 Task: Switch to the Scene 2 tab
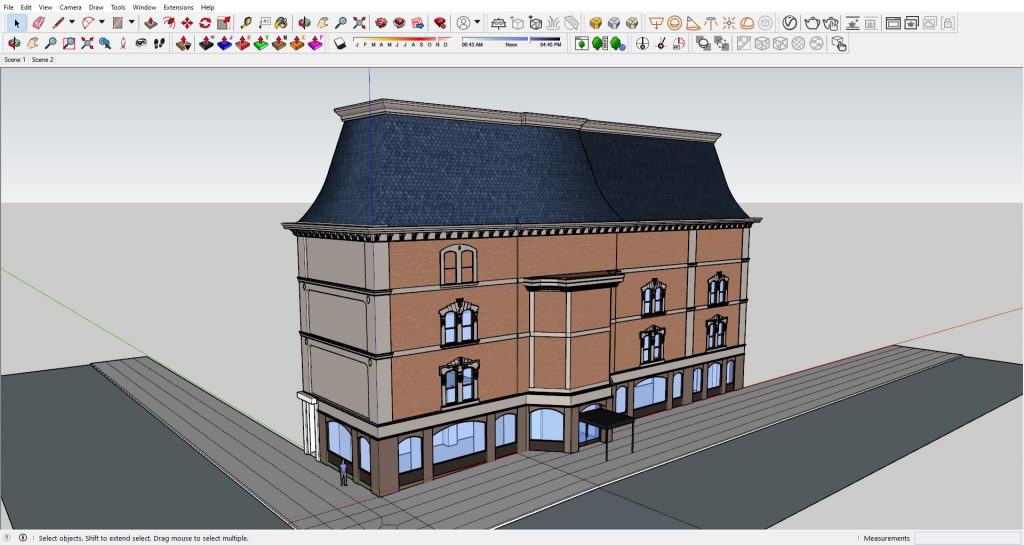42,60
